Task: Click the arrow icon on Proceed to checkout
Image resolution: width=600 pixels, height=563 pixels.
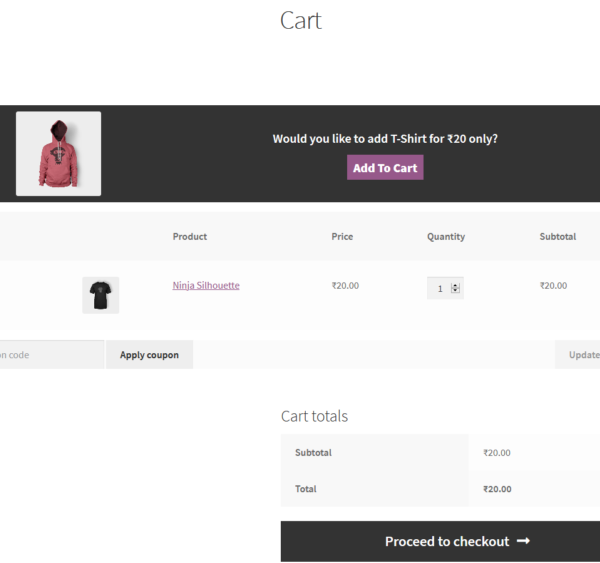Action: tap(523, 541)
